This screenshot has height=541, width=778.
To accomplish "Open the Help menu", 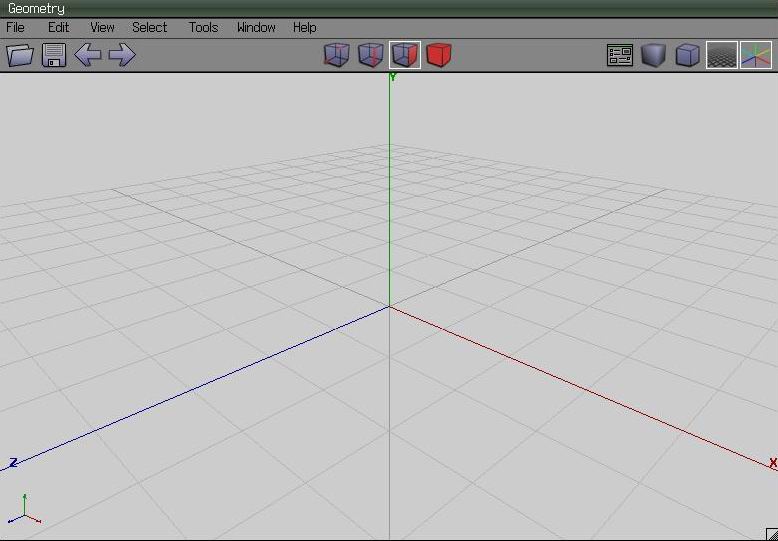I will 305,27.
